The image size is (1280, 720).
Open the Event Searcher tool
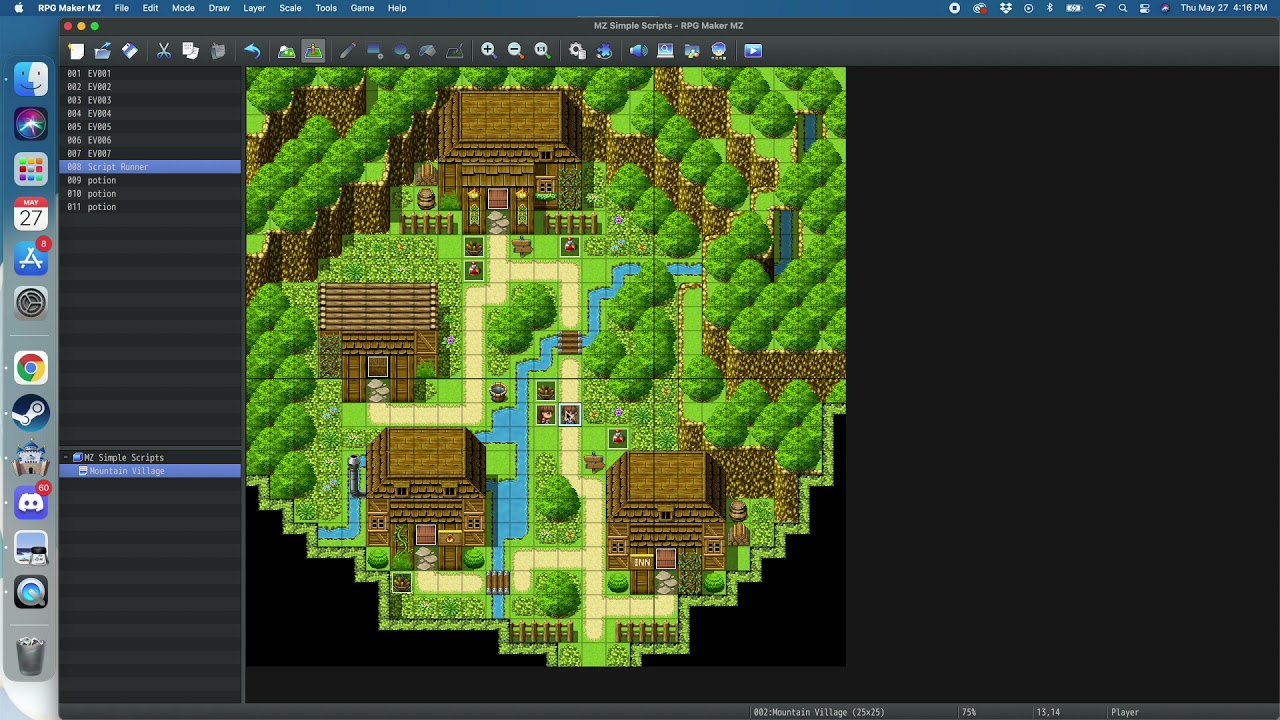point(665,51)
